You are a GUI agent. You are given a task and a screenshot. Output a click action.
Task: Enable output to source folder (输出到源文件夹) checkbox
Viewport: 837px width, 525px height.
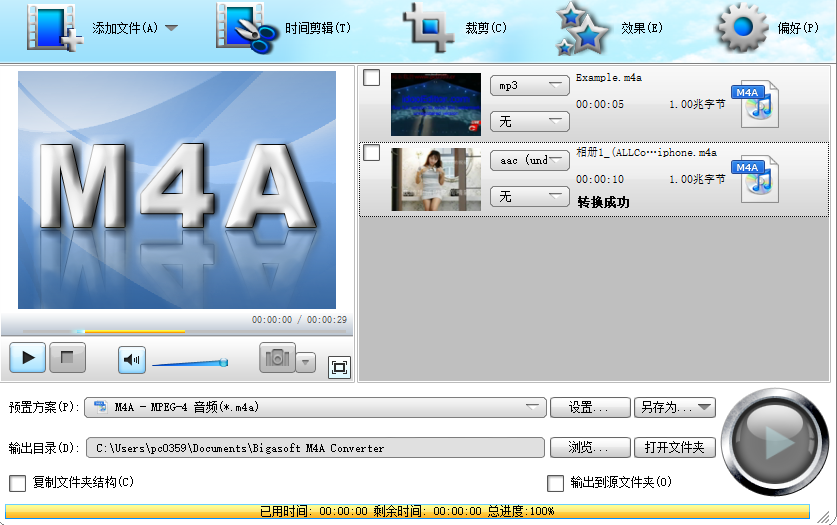(x=556, y=483)
